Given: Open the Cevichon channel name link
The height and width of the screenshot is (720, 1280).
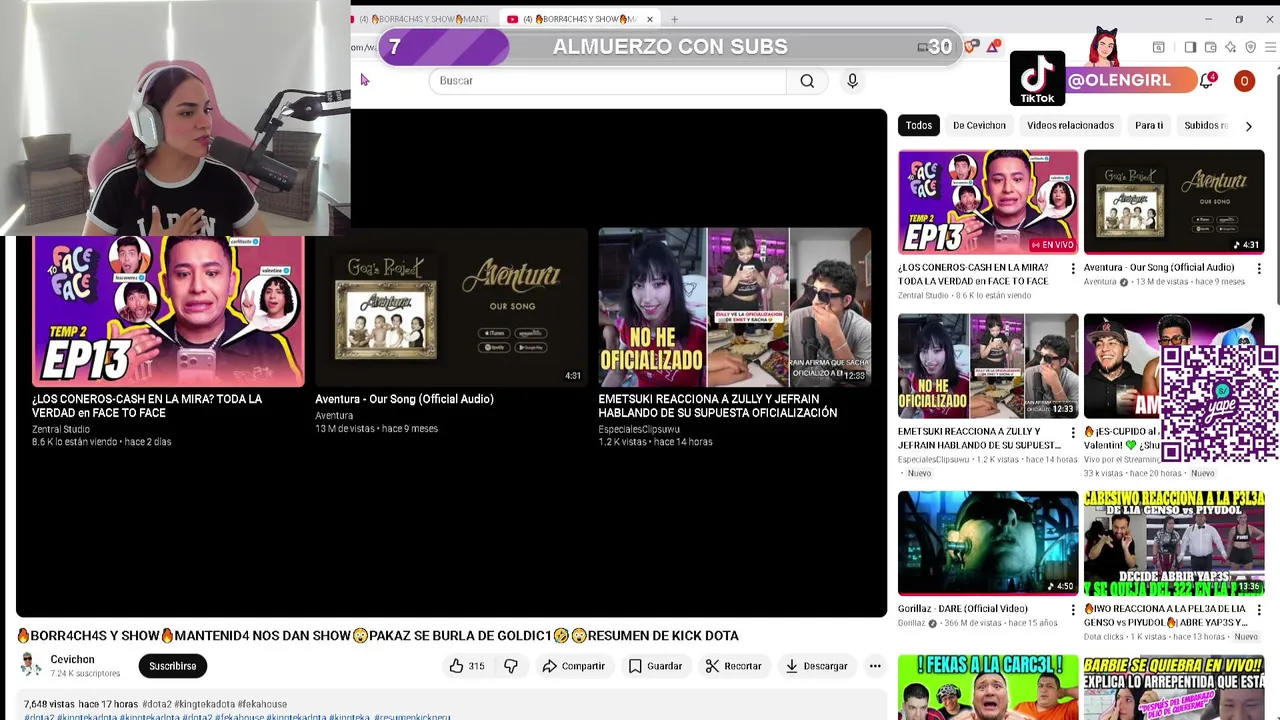Looking at the screenshot, I should (x=72, y=659).
